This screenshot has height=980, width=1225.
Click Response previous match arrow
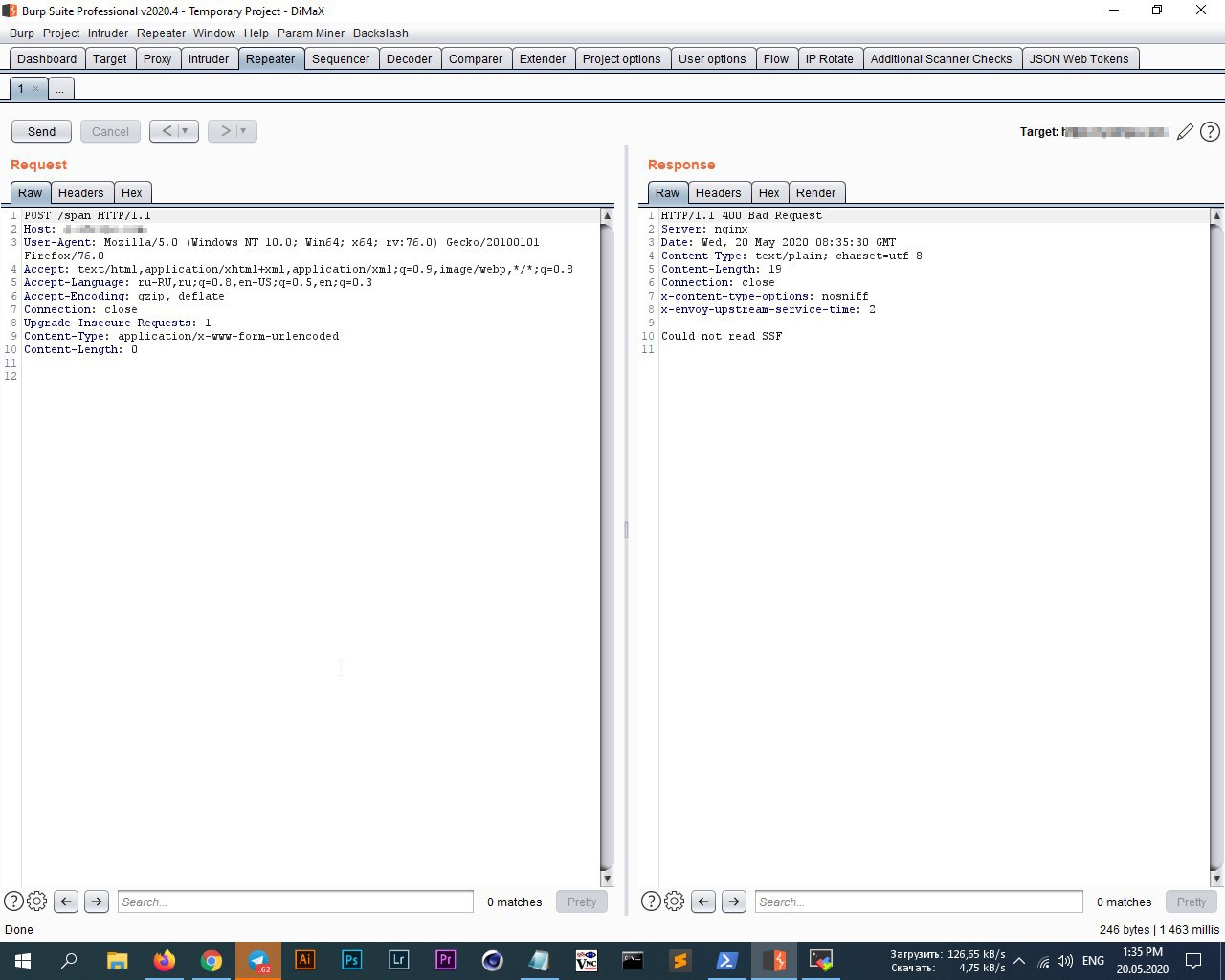click(703, 902)
